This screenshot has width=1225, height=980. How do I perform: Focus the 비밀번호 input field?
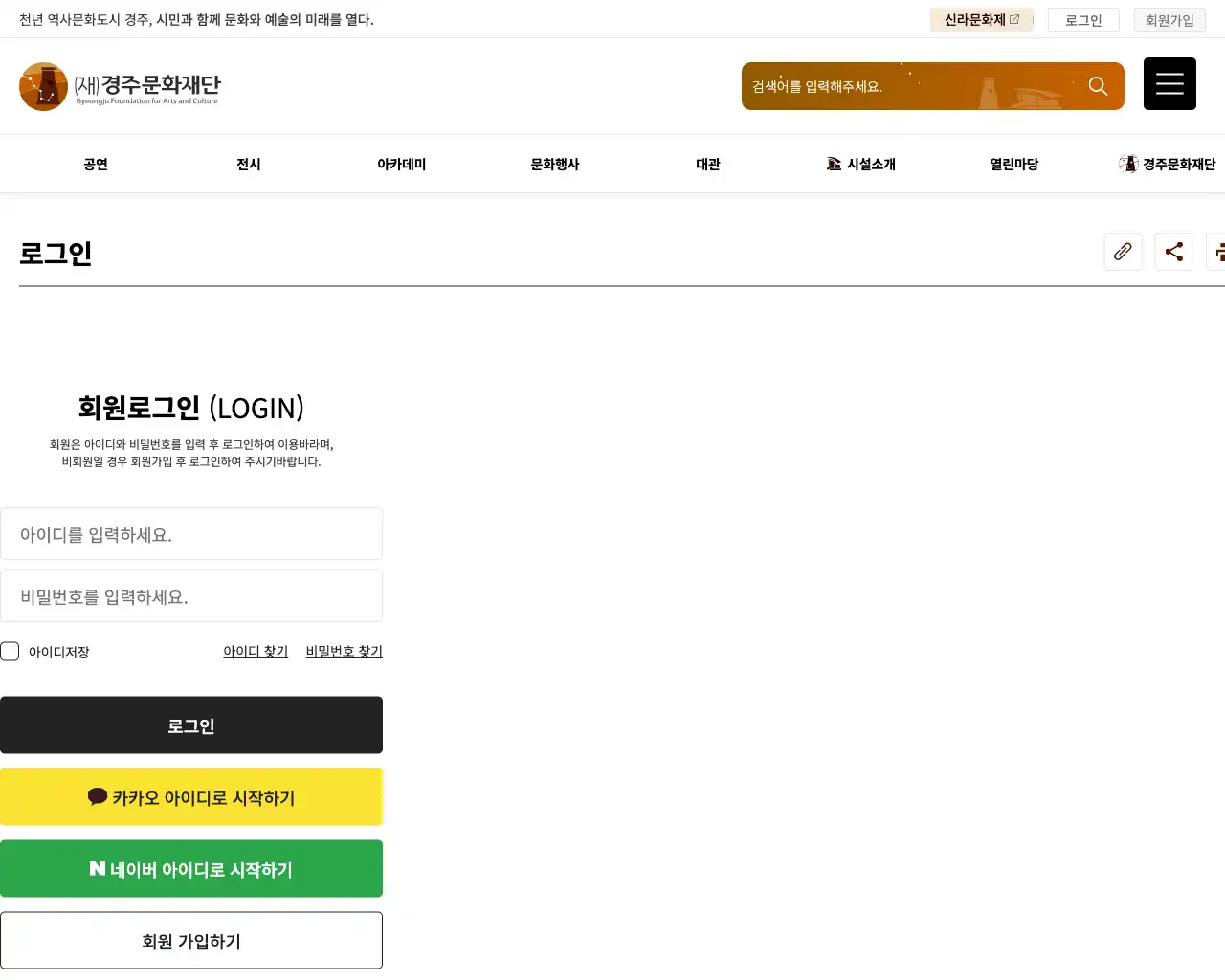click(x=191, y=596)
